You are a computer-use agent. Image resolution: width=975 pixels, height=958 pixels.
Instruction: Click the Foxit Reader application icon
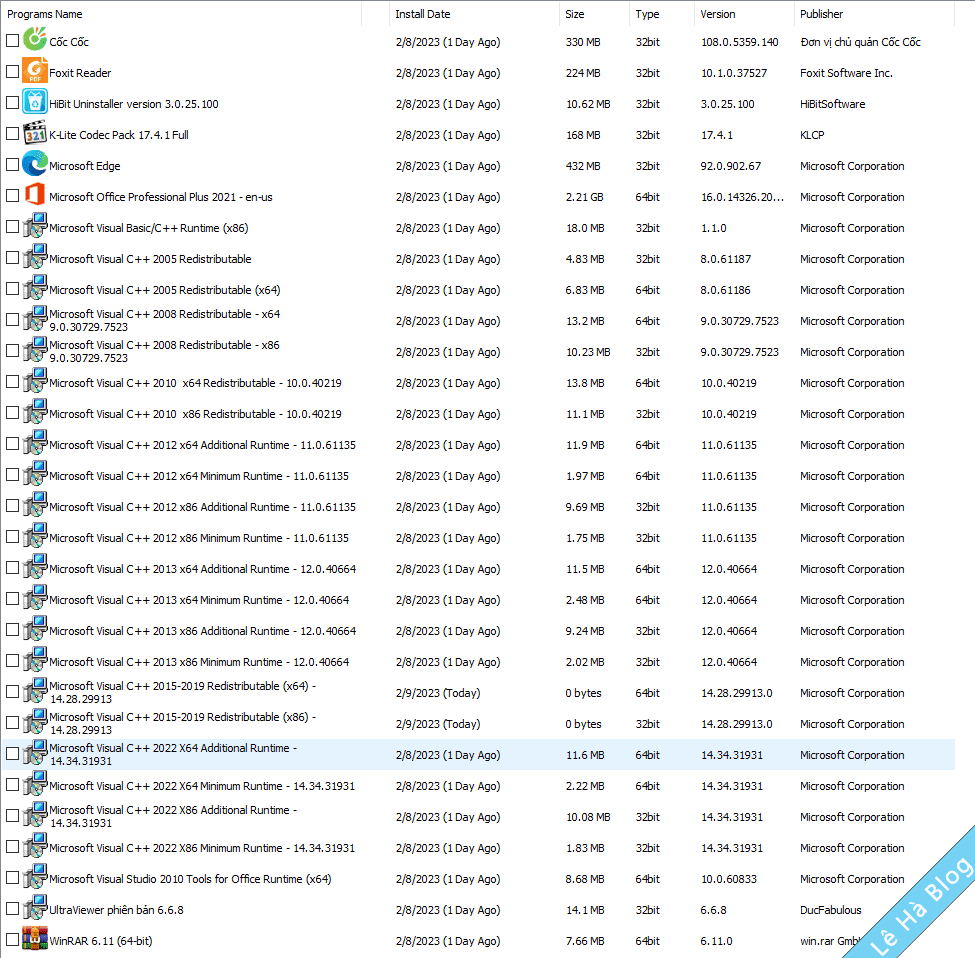(34, 72)
